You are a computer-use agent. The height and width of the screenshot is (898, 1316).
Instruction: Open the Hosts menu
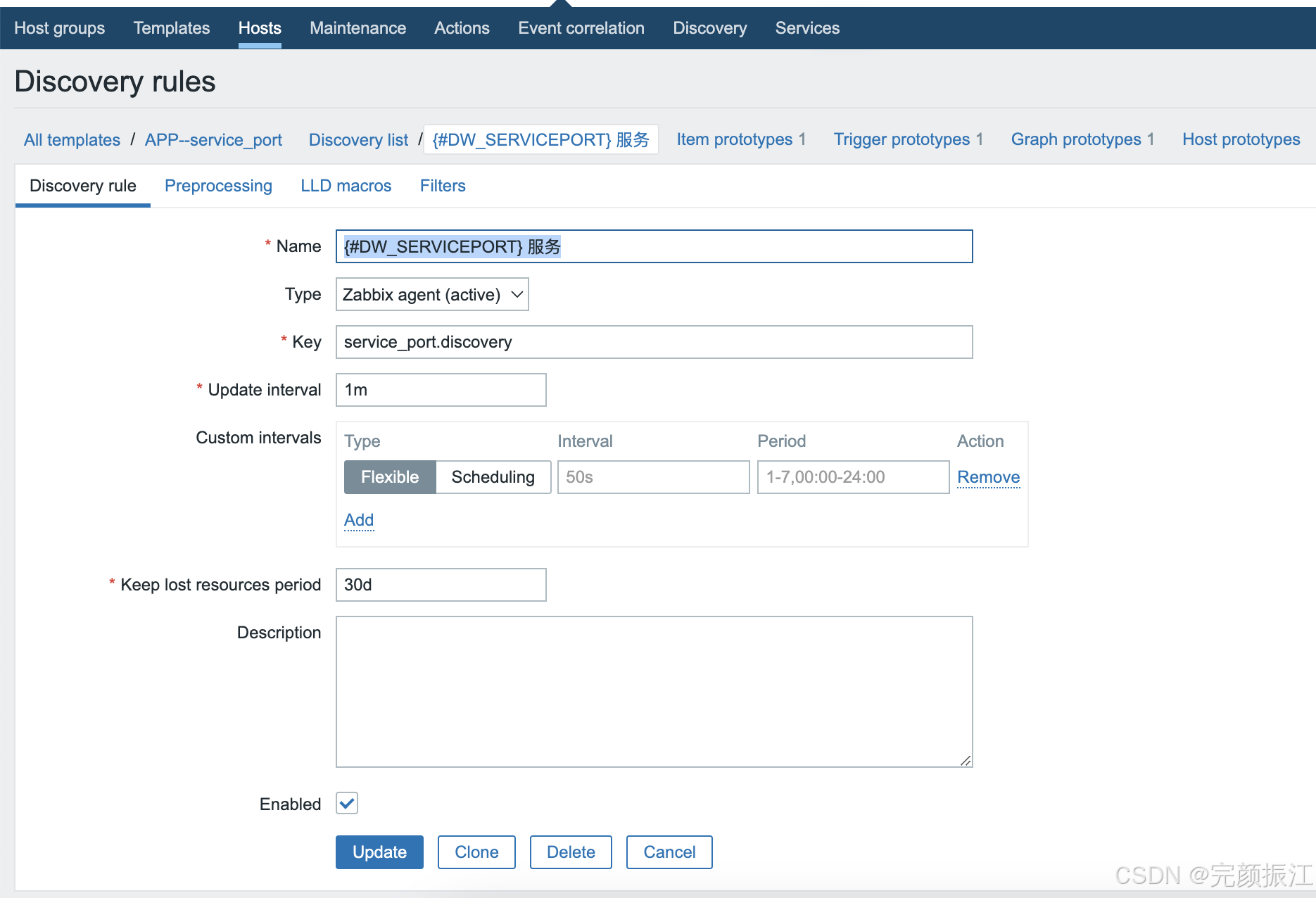pos(260,28)
